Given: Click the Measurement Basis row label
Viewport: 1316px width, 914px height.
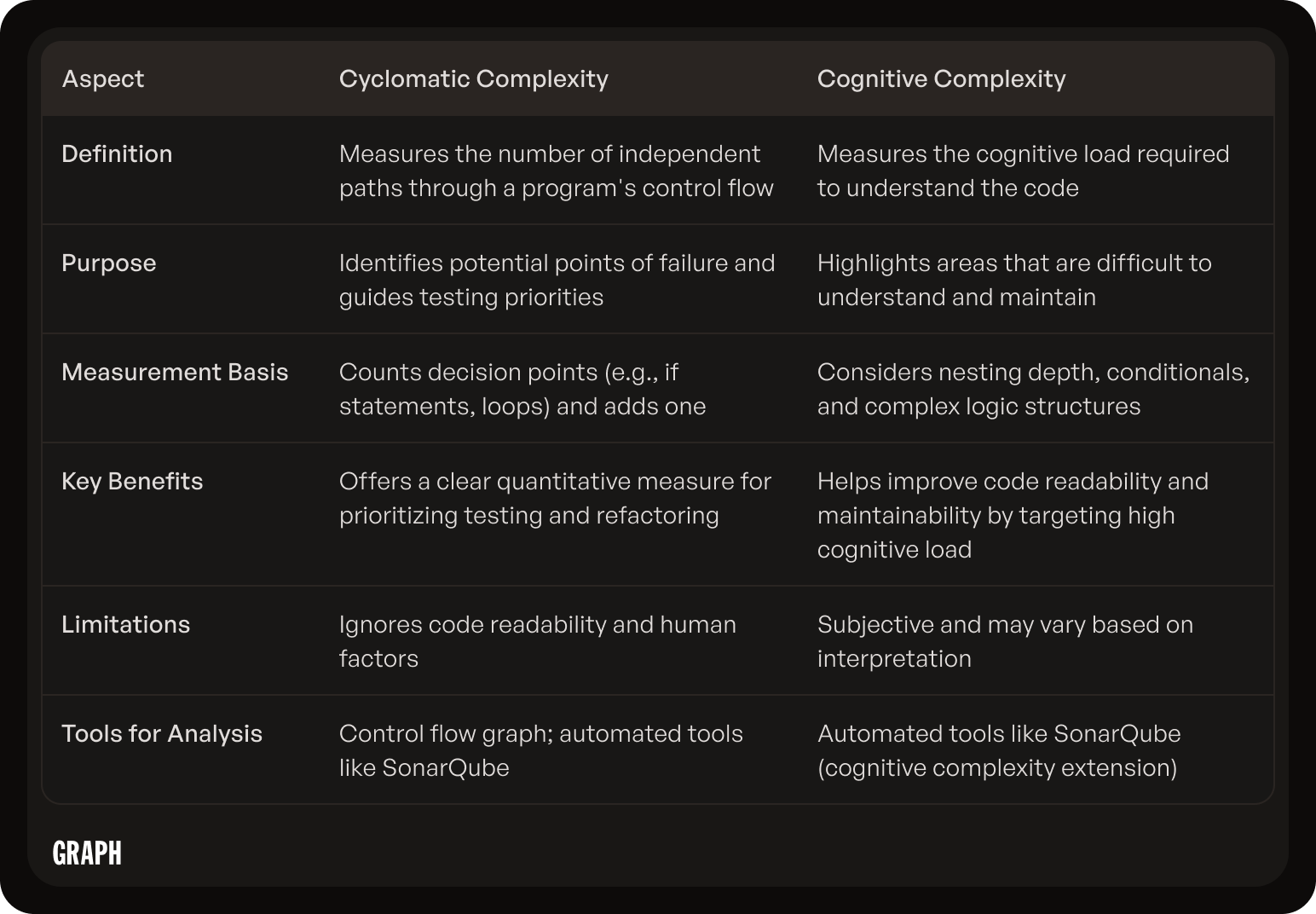Looking at the screenshot, I should 175,372.
